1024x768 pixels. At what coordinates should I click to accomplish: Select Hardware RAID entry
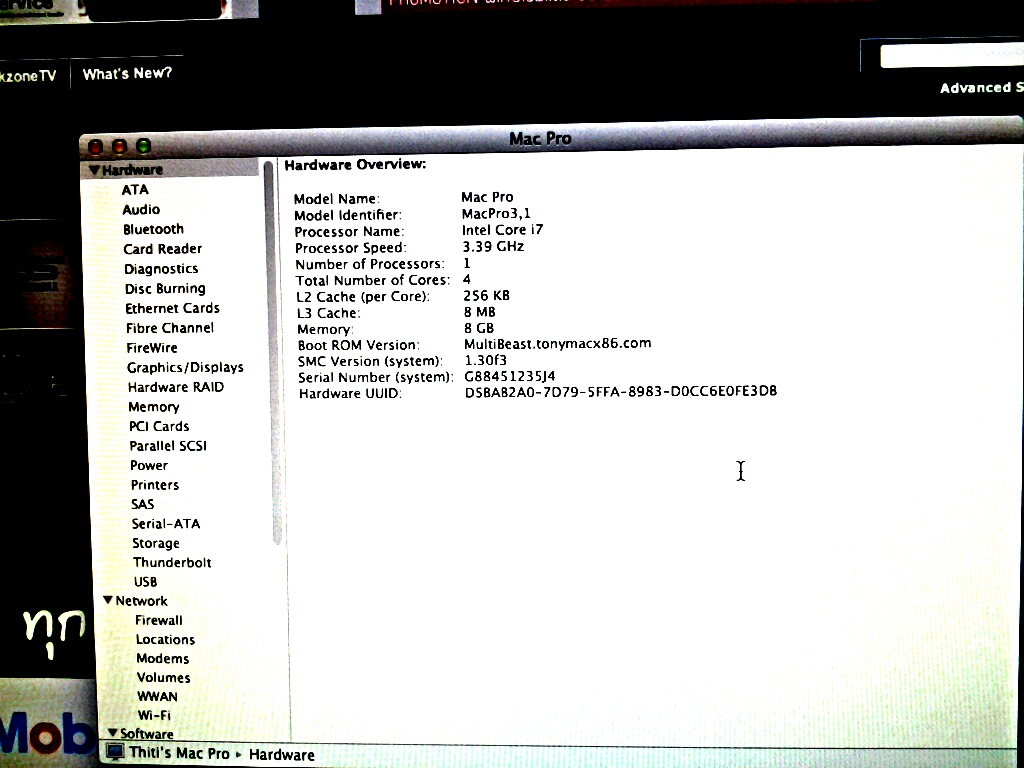176,387
